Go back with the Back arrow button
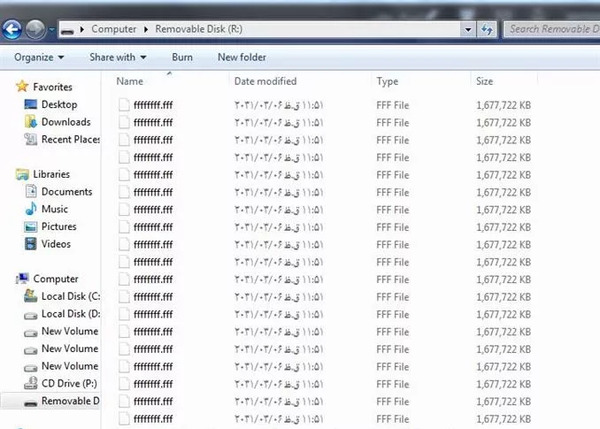Screen dimensions: 600x429 (12, 29)
